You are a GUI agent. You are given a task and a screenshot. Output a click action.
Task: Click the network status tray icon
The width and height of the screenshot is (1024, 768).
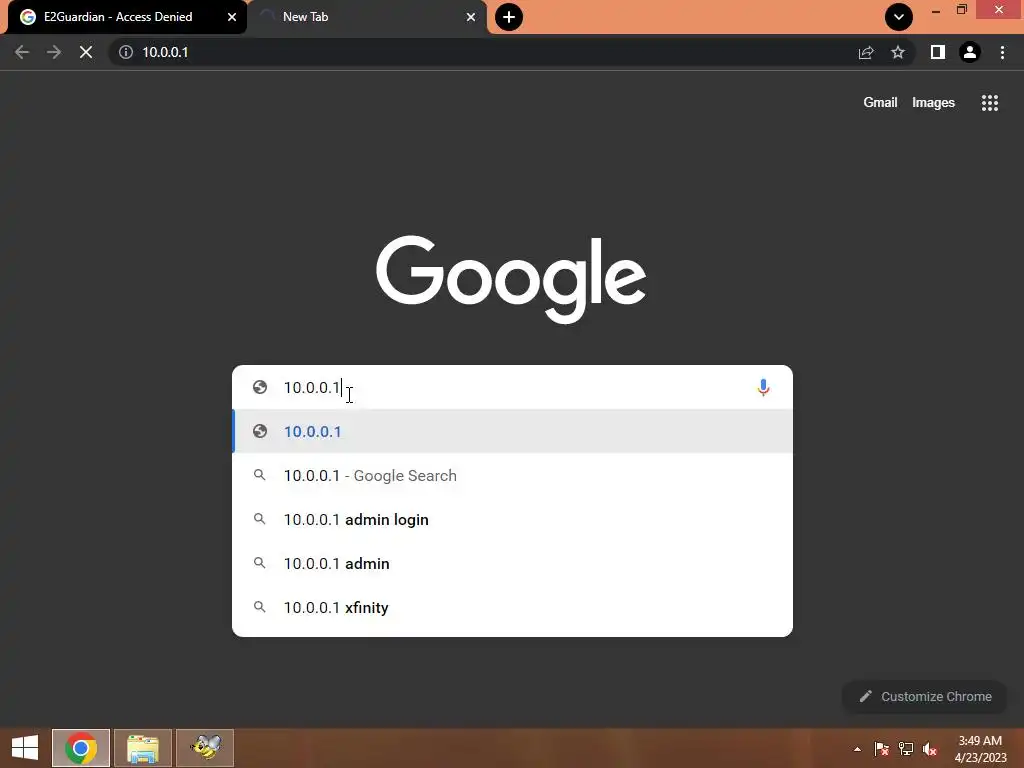[x=906, y=749]
